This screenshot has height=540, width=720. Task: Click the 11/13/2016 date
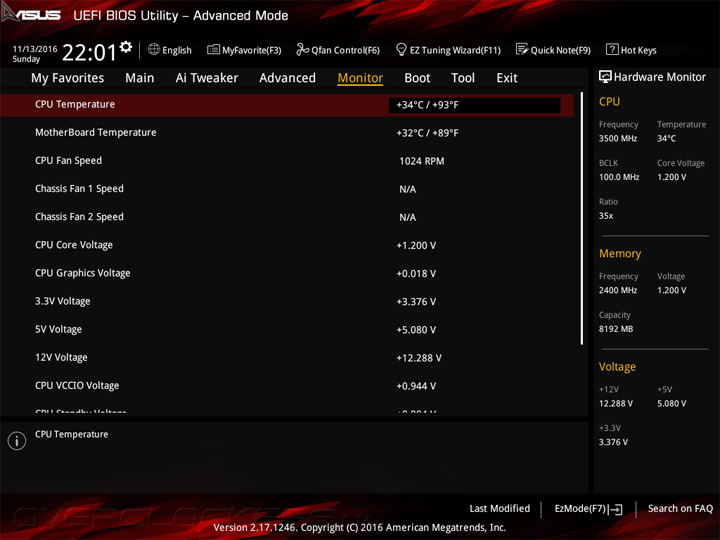35,49
